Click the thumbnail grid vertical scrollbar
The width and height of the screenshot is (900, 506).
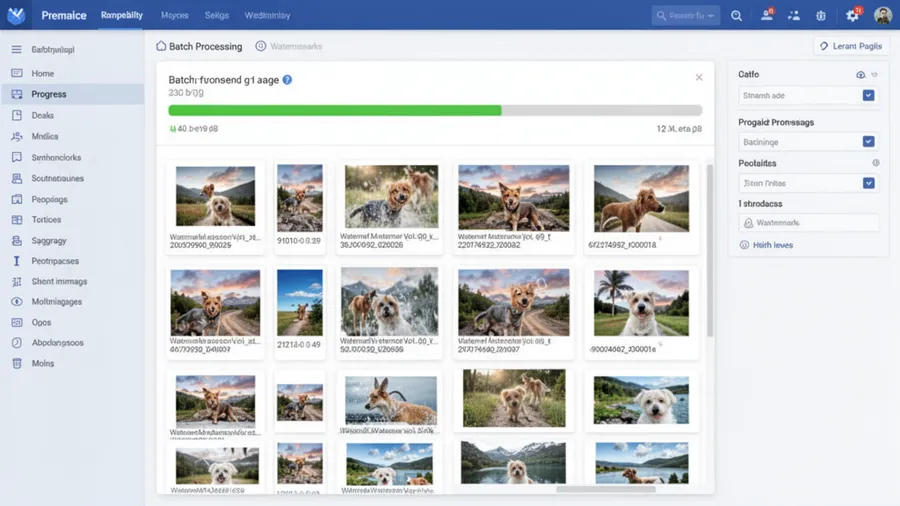(710, 250)
